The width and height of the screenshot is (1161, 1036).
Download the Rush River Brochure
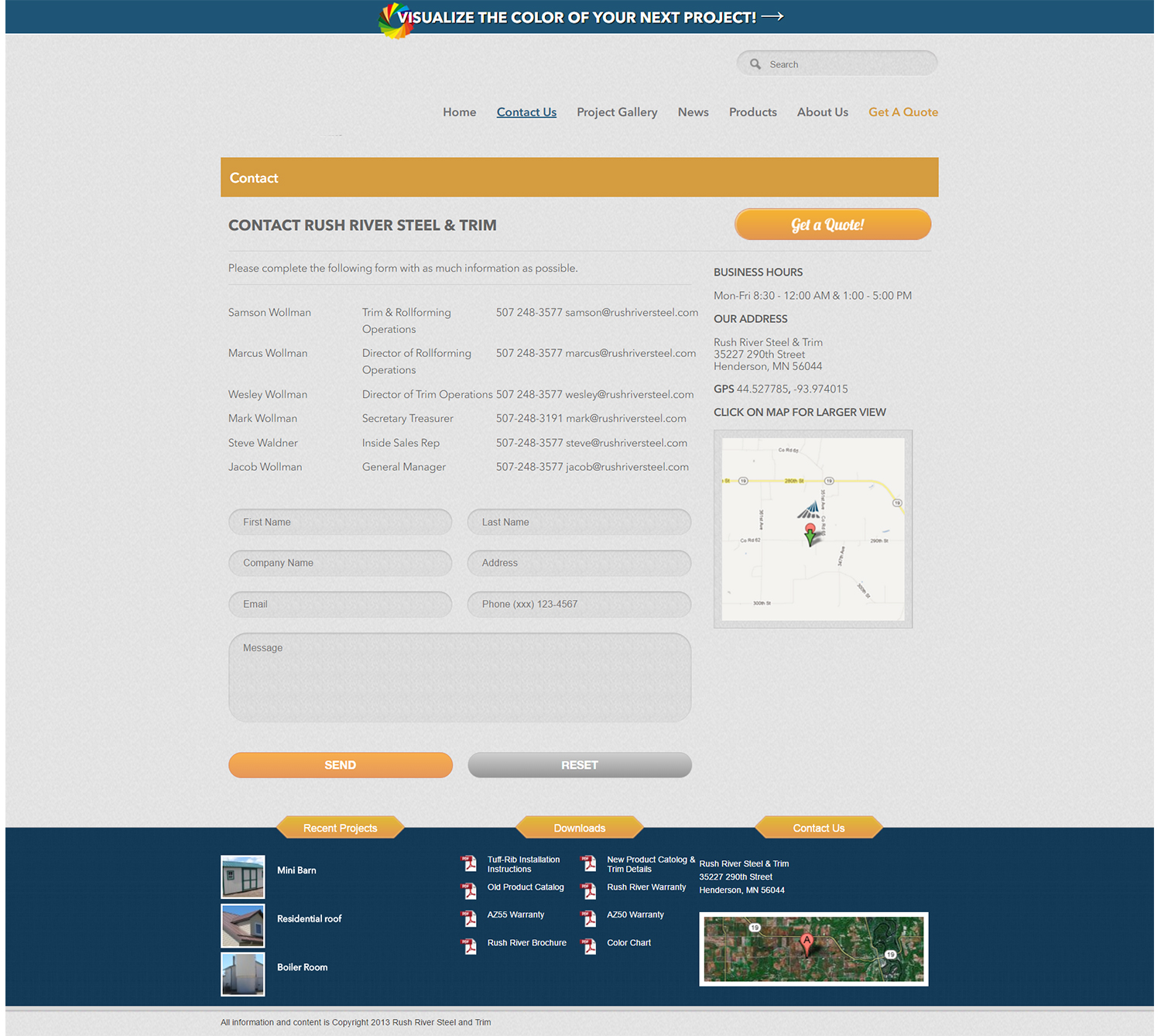[x=527, y=943]
